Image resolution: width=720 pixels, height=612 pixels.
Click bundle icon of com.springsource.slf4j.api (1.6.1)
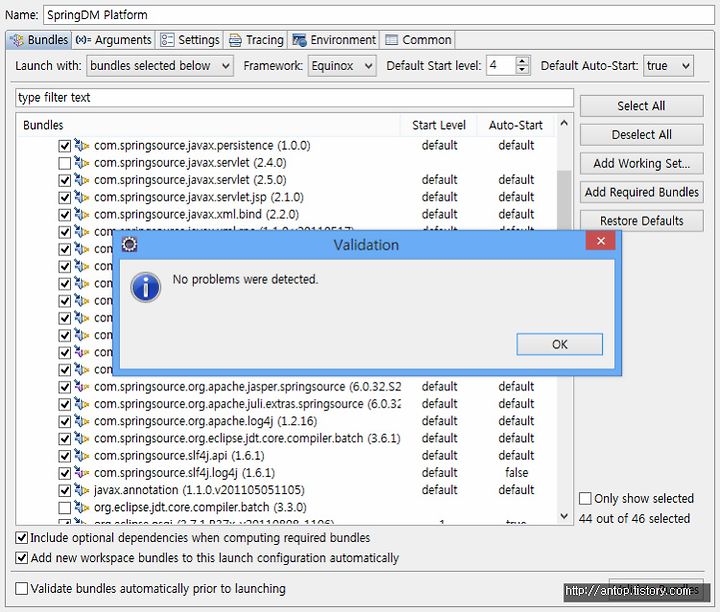click(82, 455)
